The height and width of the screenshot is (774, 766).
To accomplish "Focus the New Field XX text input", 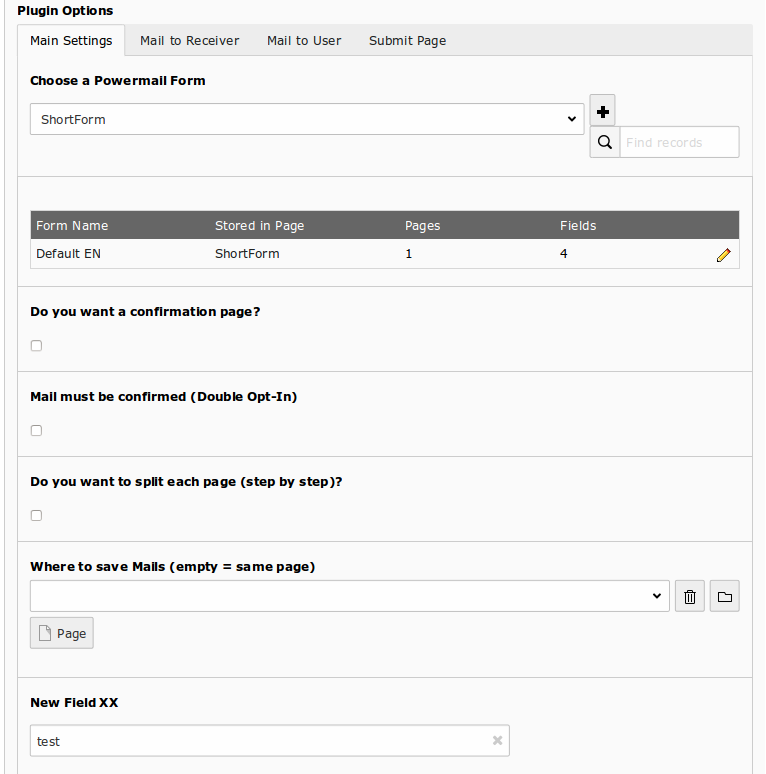I will tap(260, 741).
